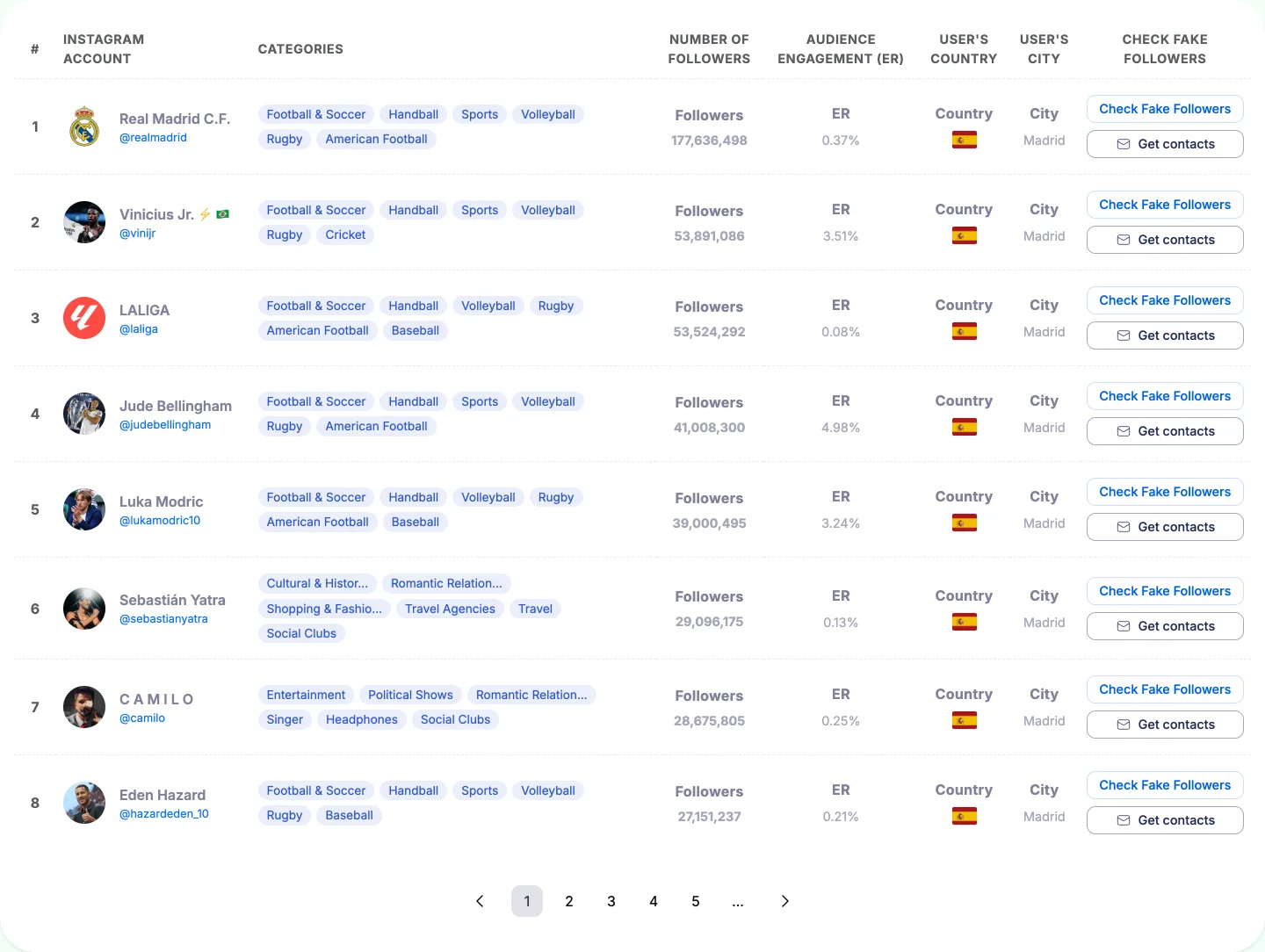Click Sebastián Yatra avatar image
1265x952 pixels.
tap(84, 609)
